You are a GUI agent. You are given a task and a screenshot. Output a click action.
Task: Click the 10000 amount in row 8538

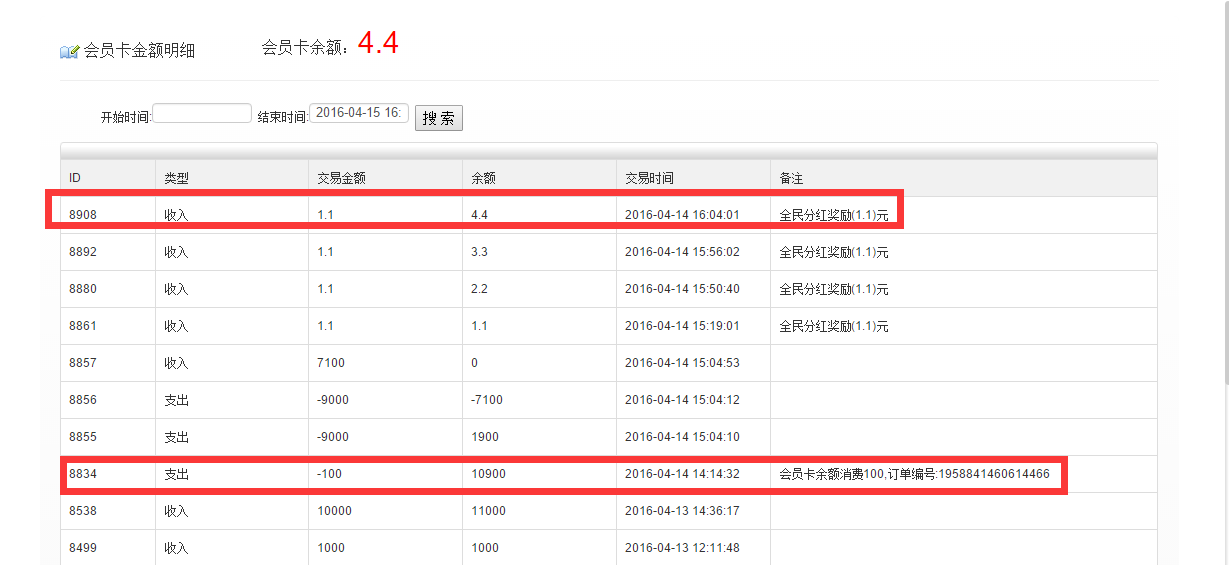coord(334,511)
